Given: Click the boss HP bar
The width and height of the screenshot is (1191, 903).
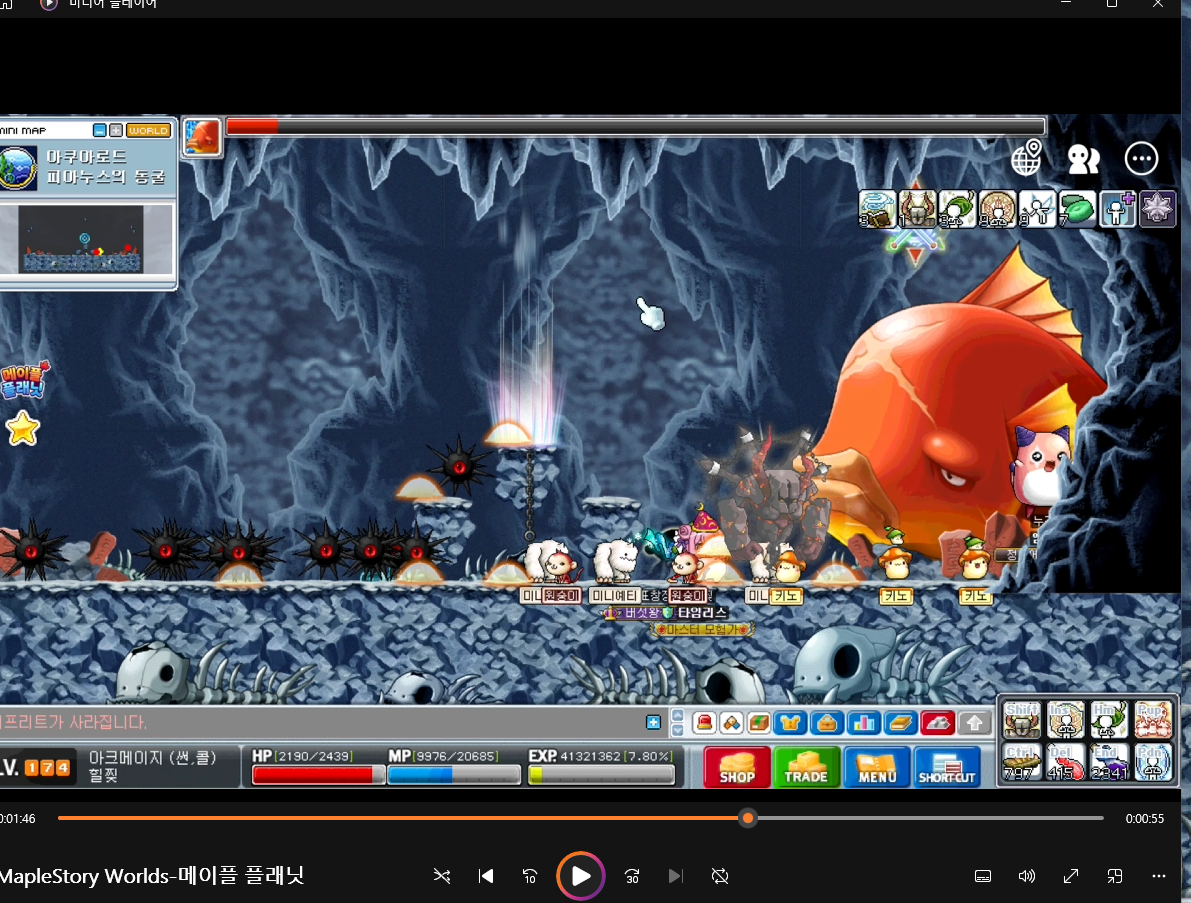Looking at the screenshot, I should coord(636,126).
